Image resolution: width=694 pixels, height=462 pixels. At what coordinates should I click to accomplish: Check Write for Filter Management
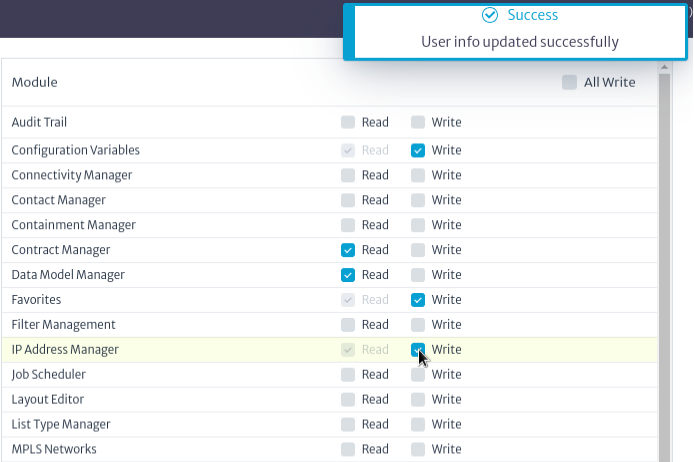[418, 325]
